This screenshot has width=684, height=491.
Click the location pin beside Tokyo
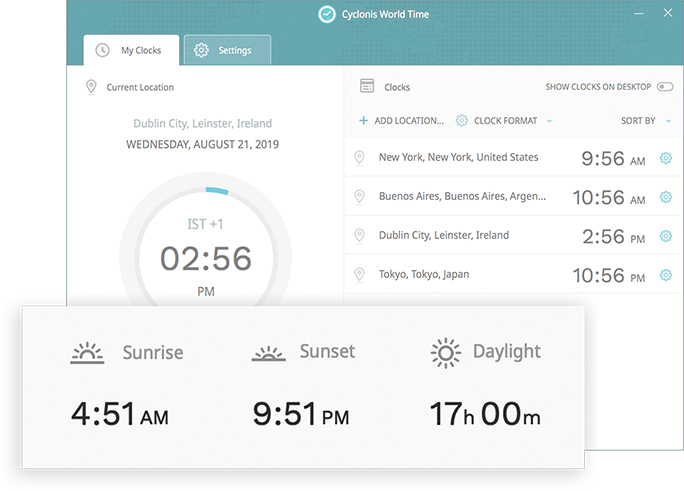click(360, 275)
